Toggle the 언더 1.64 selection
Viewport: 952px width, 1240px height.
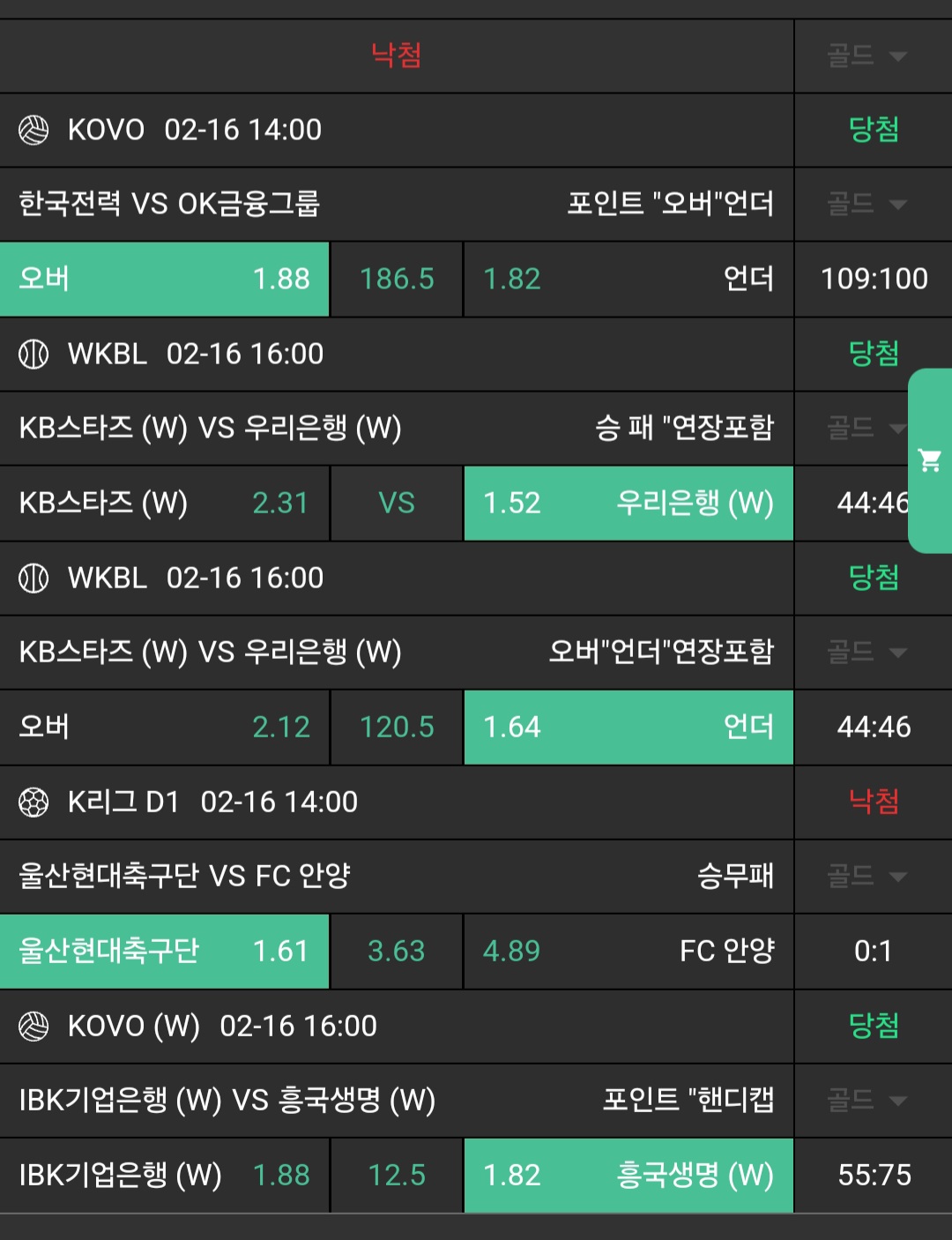[x=628, y=728]
